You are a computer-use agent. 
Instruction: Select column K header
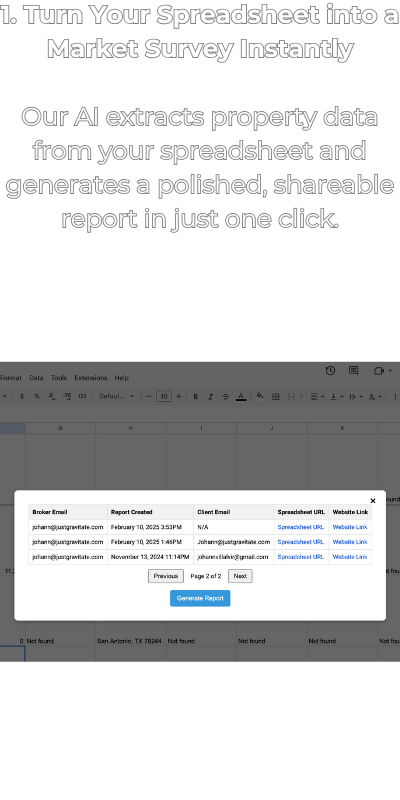click(342, 428)
